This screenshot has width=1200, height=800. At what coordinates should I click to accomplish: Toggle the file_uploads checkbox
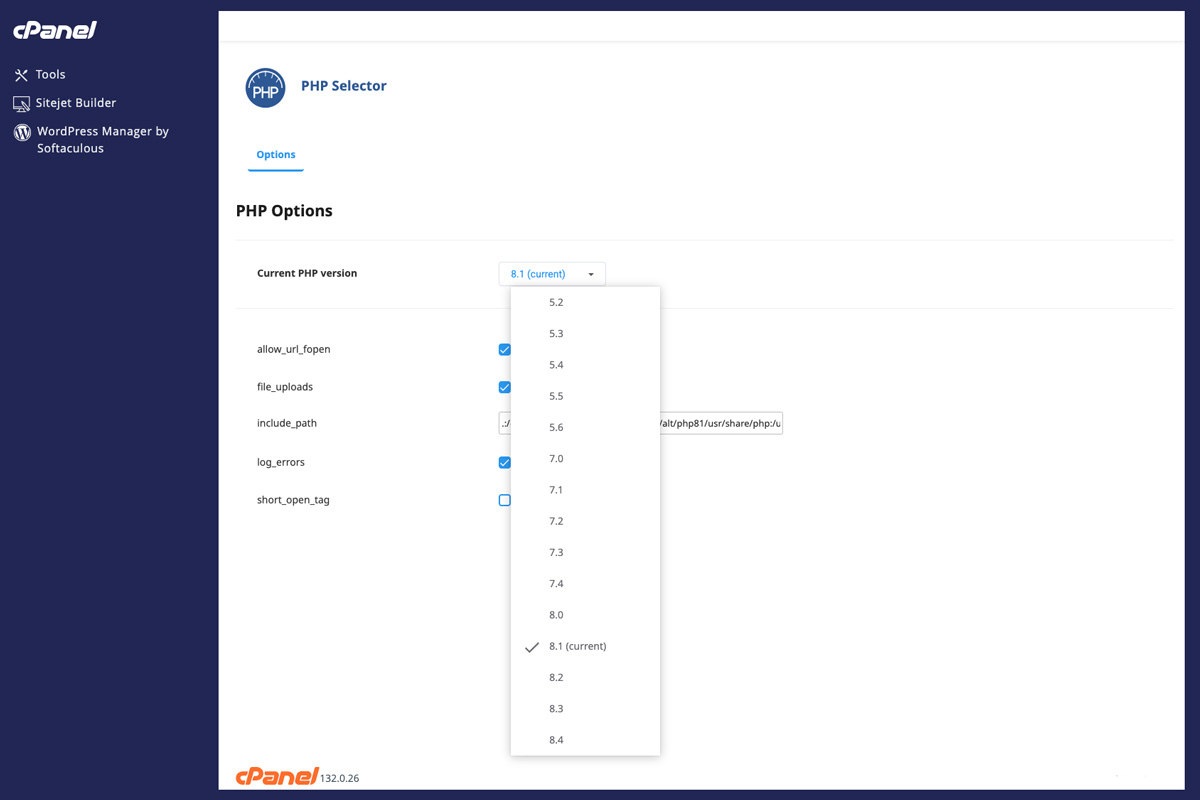505,387
